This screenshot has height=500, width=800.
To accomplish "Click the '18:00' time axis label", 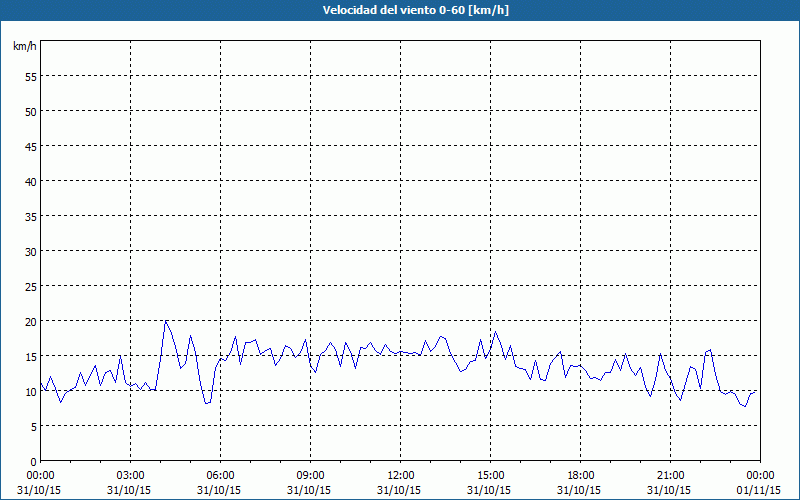I will click(x=581, y=476).
